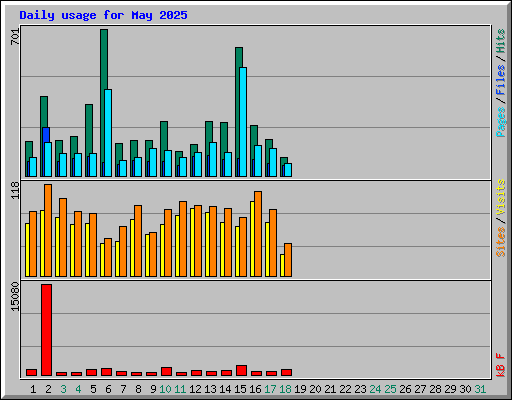This screenshot has height=400, width=512.
Task: Select green day 3 axis label
Action: [x=63, y=389]
